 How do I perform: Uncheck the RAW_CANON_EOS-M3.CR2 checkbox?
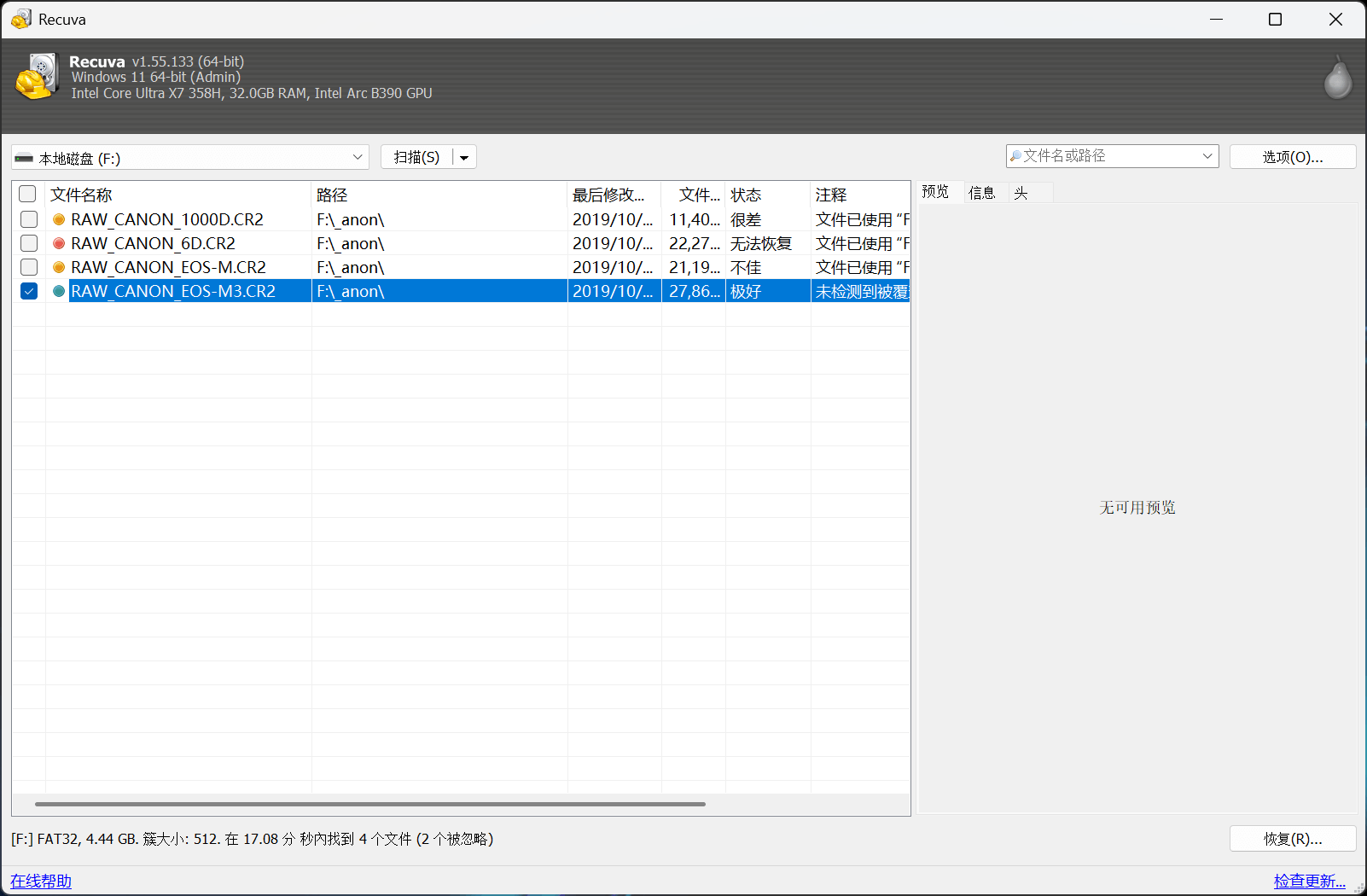pyautogui.click(x=29, y=291)
